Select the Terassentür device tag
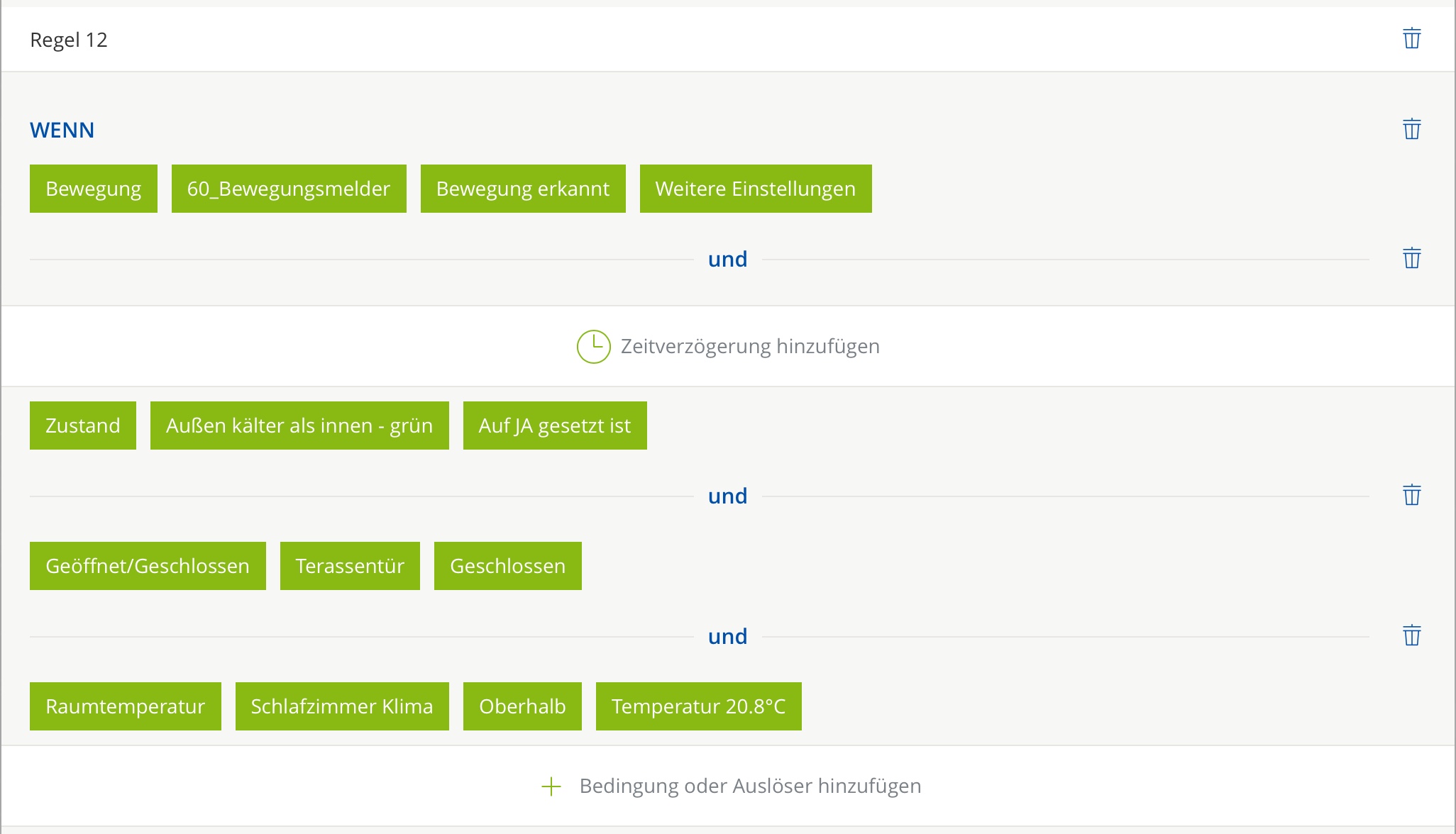 click(350, 566)
